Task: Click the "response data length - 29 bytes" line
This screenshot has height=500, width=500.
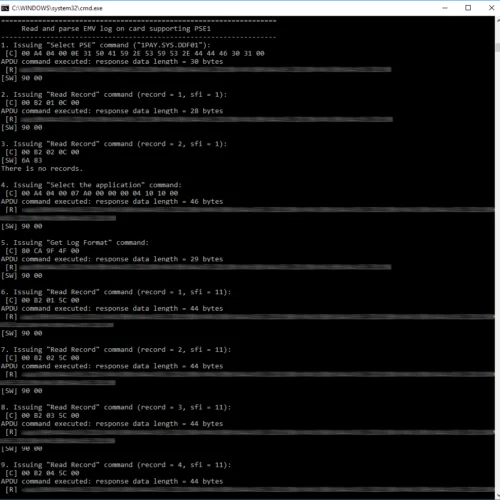Action: (112, 259)
